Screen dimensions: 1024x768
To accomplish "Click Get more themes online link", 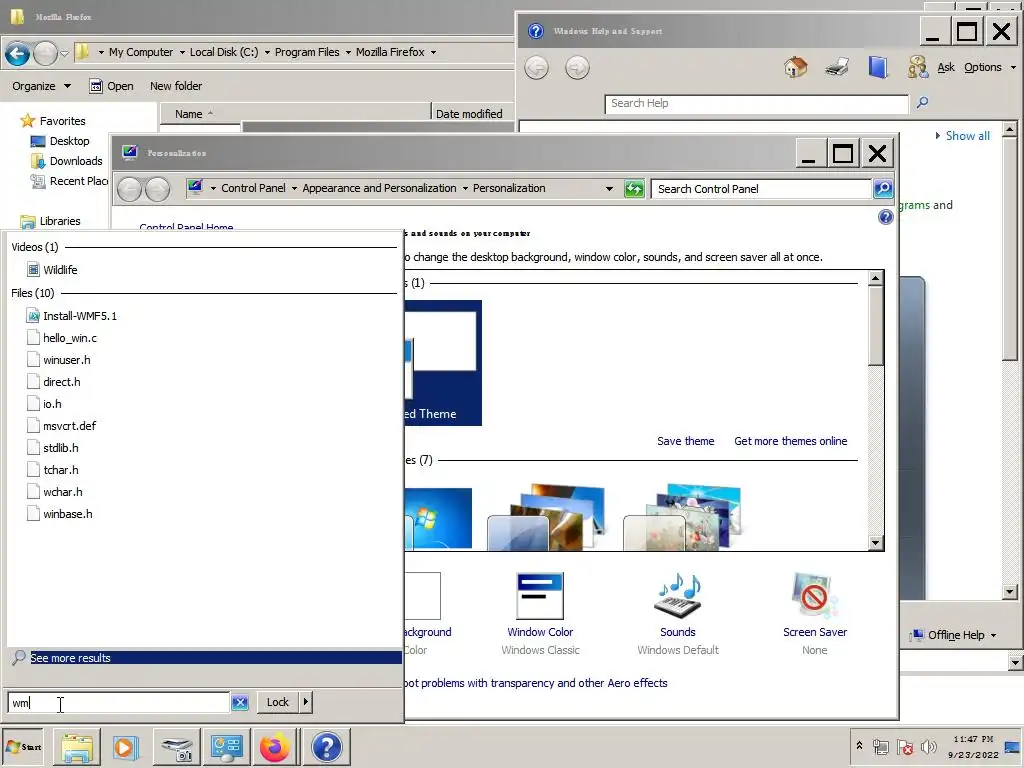I will pyautogui.click(x=790, y=441).
